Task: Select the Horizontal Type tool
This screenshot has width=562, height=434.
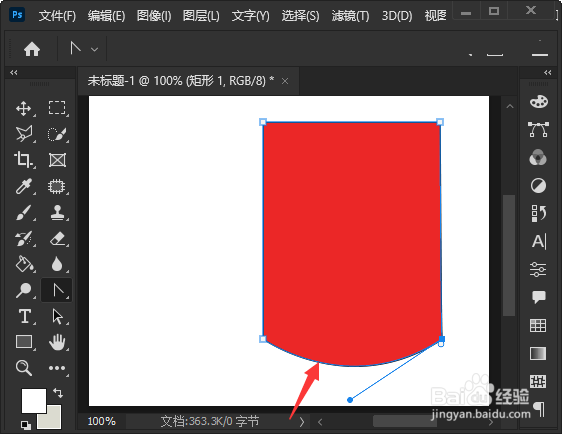Action: (24, 316)
